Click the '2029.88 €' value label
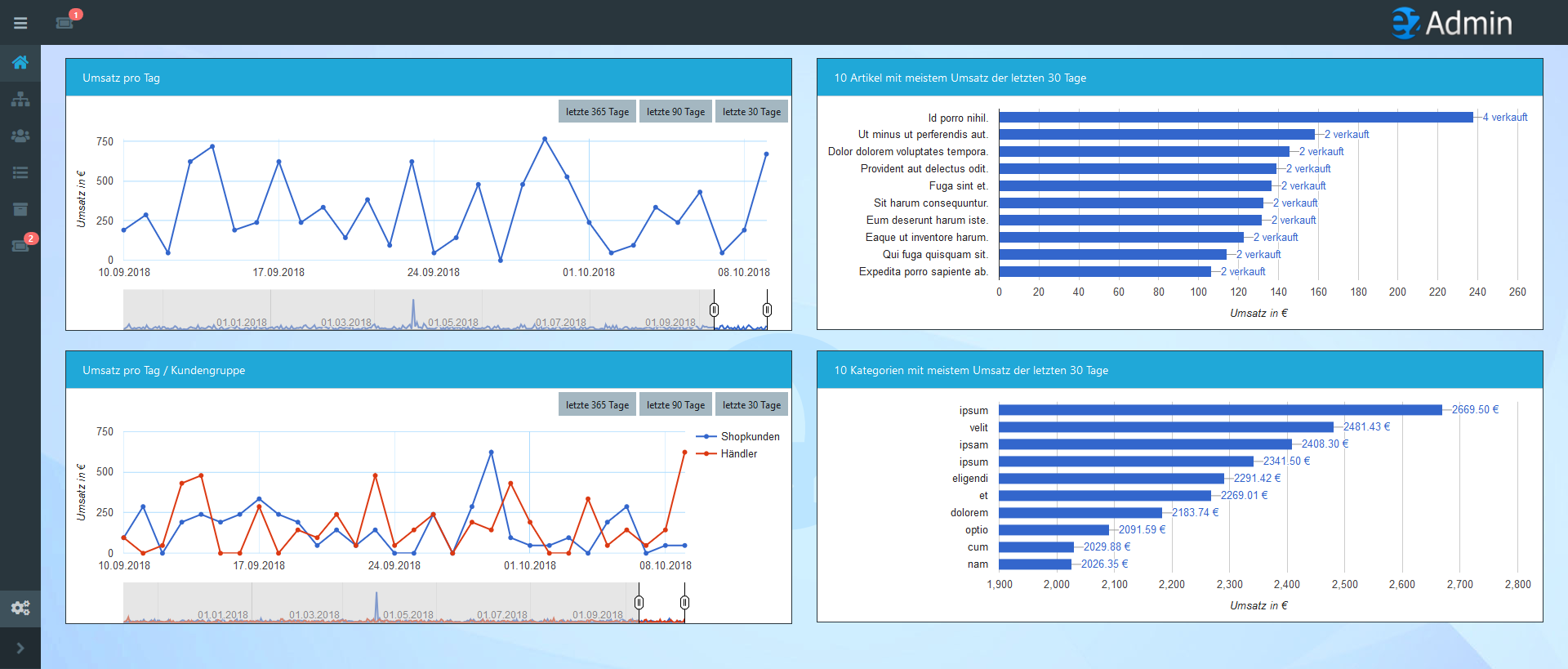This screenshot has width=1568, height=669. coord(1107,547)
